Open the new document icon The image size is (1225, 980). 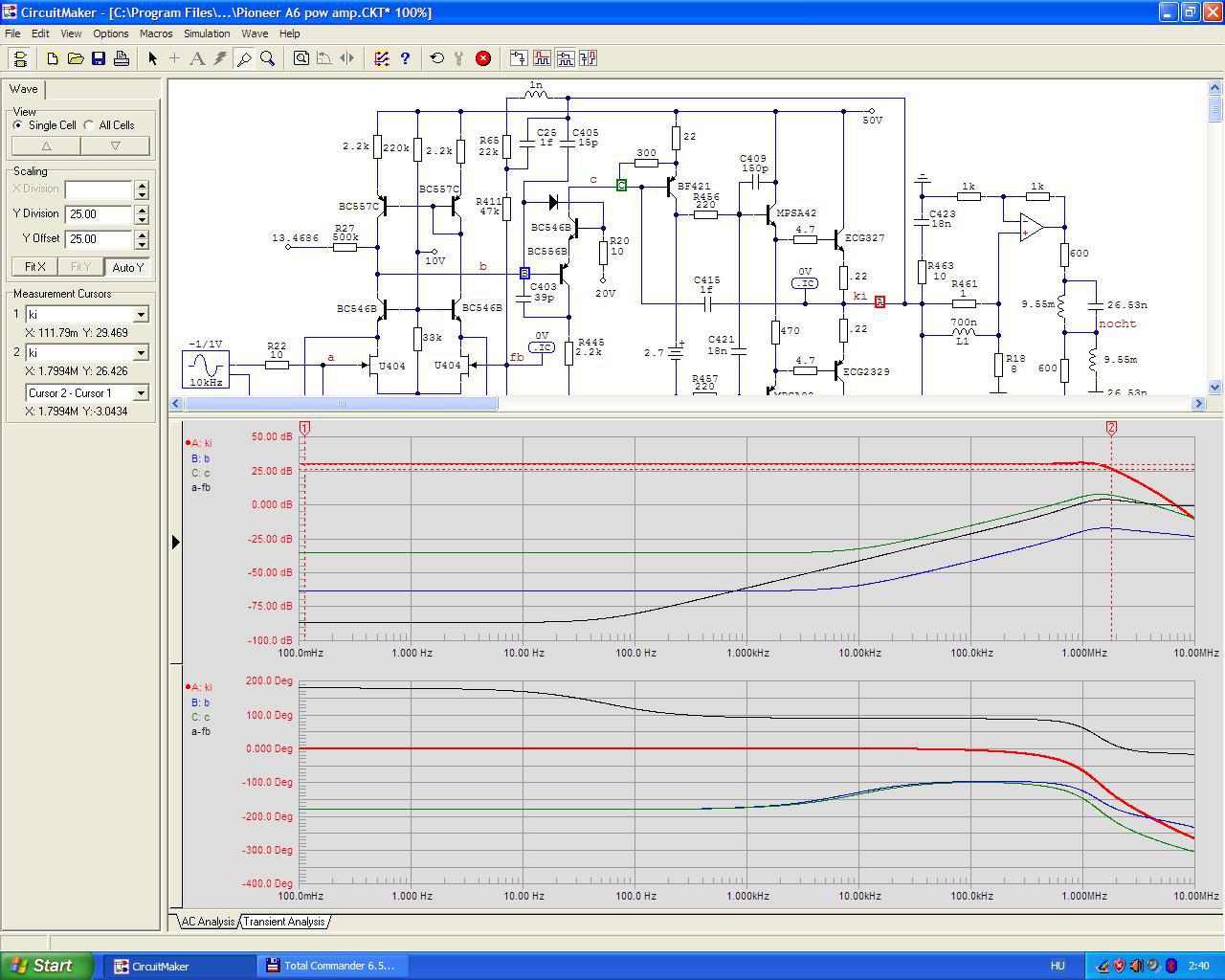pyautogui.click(x=53, y=58)
